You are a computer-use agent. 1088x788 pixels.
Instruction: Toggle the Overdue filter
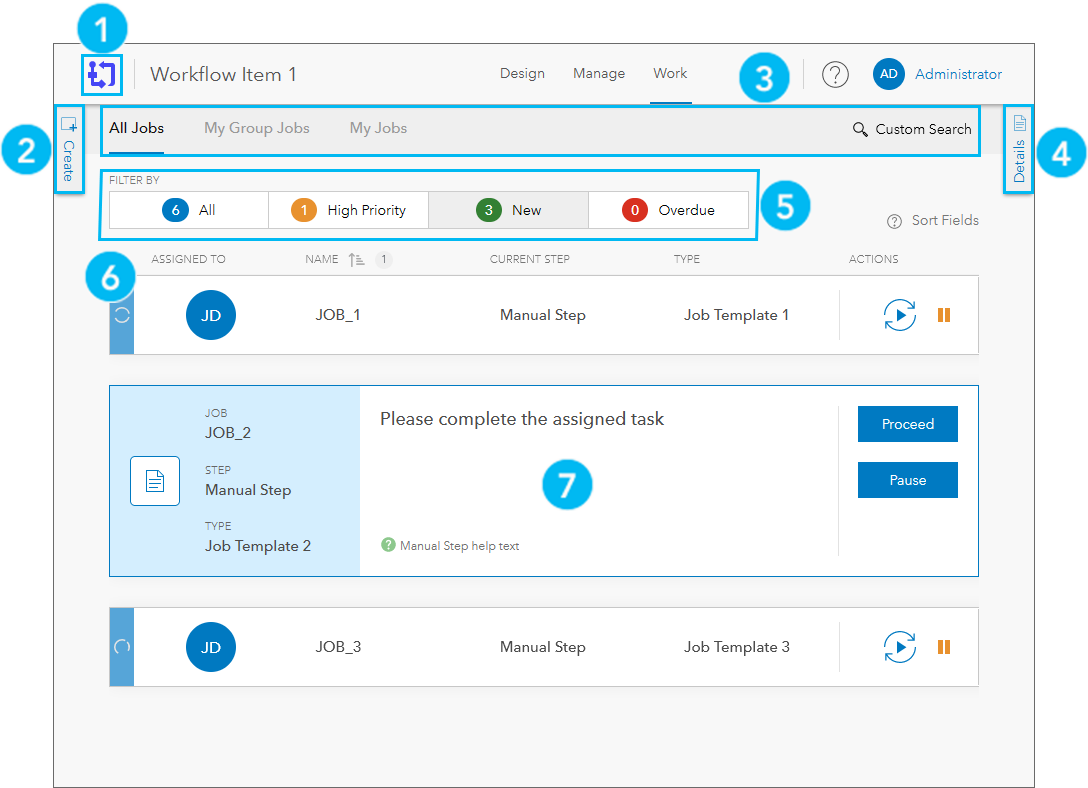[x=669, y=210]
